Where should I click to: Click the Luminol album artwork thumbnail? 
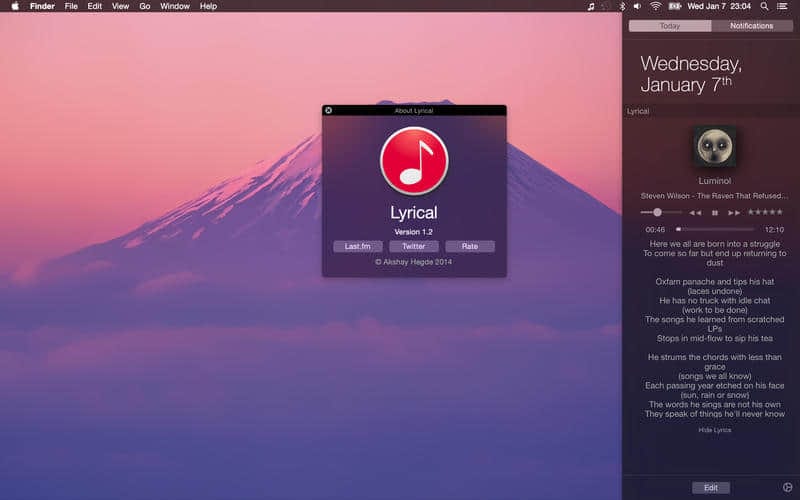(x=715, y=146)
